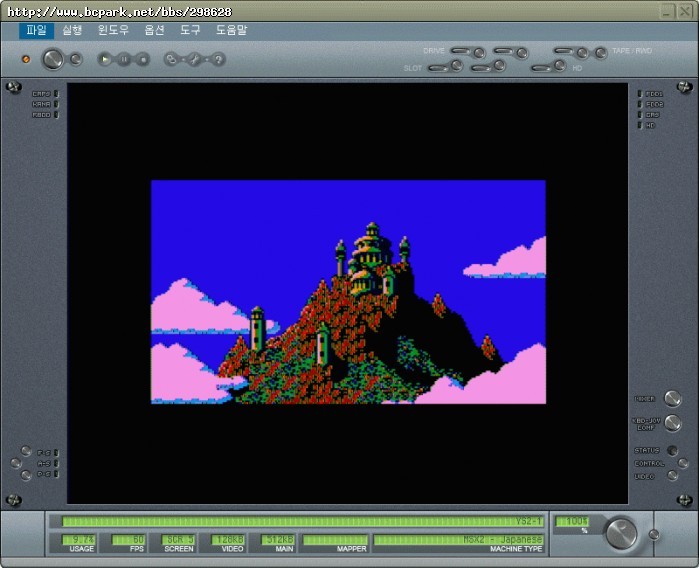Click the linked-circles icon left of wrench
The image size is (700, 568).
tap(171, 59)
